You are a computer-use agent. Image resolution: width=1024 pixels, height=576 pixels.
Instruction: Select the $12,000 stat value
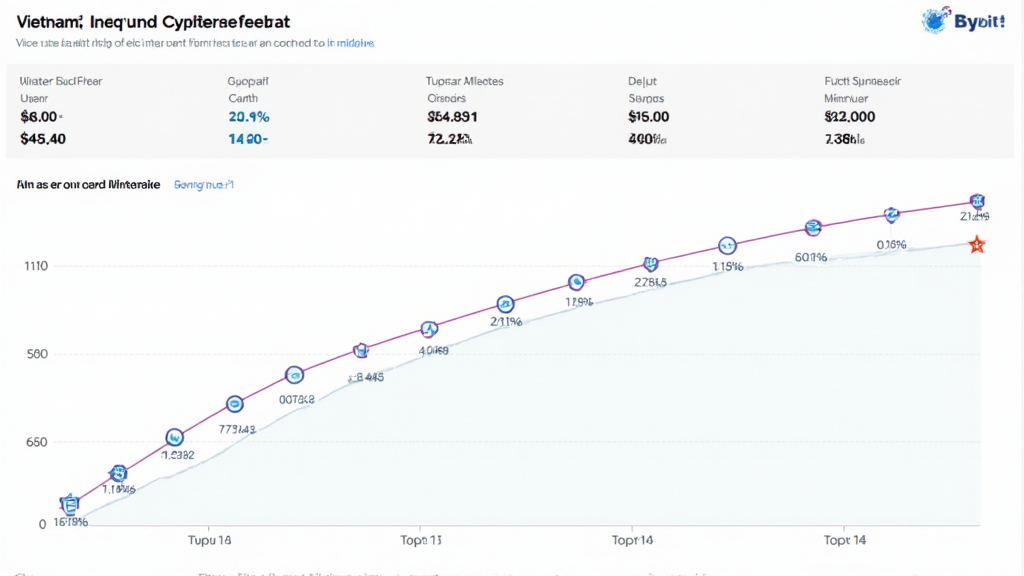pyautogui.click(x=849, y=116)
